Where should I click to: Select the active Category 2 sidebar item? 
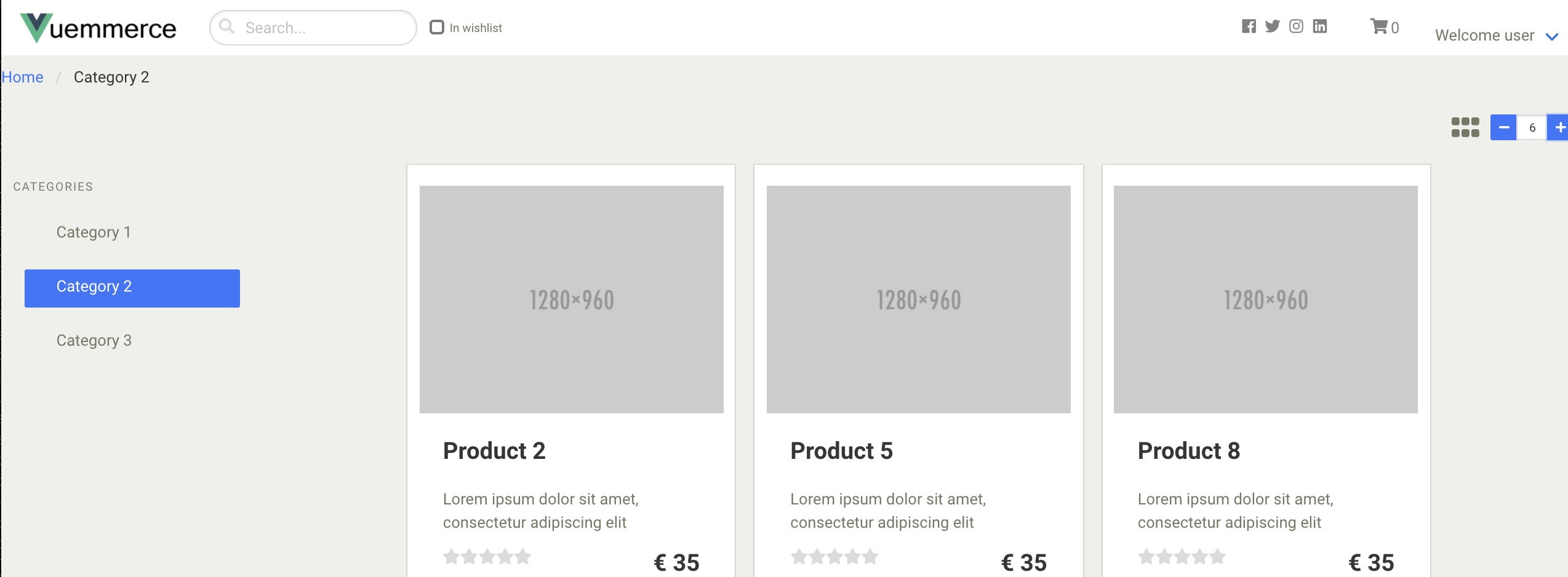[132, 288]
